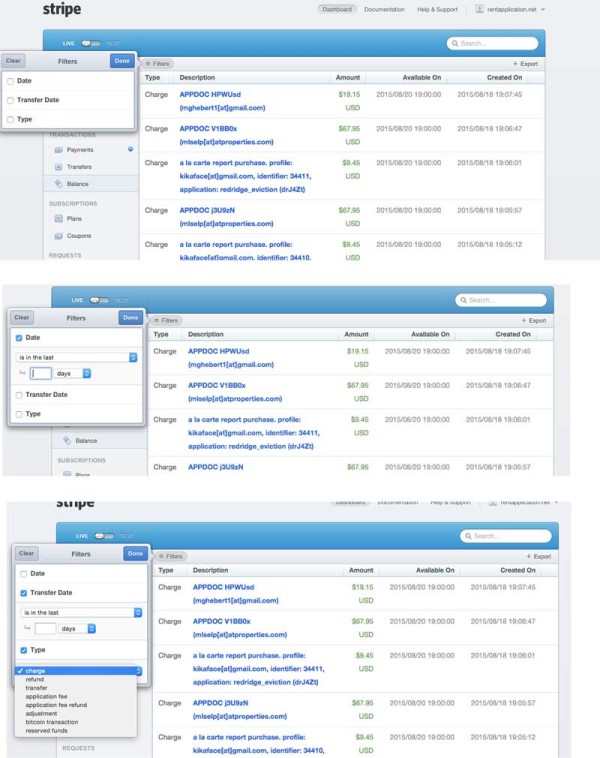
Task: Click Coupons icon in top screenshot sidebar
Action: click(x=59, y=236)
